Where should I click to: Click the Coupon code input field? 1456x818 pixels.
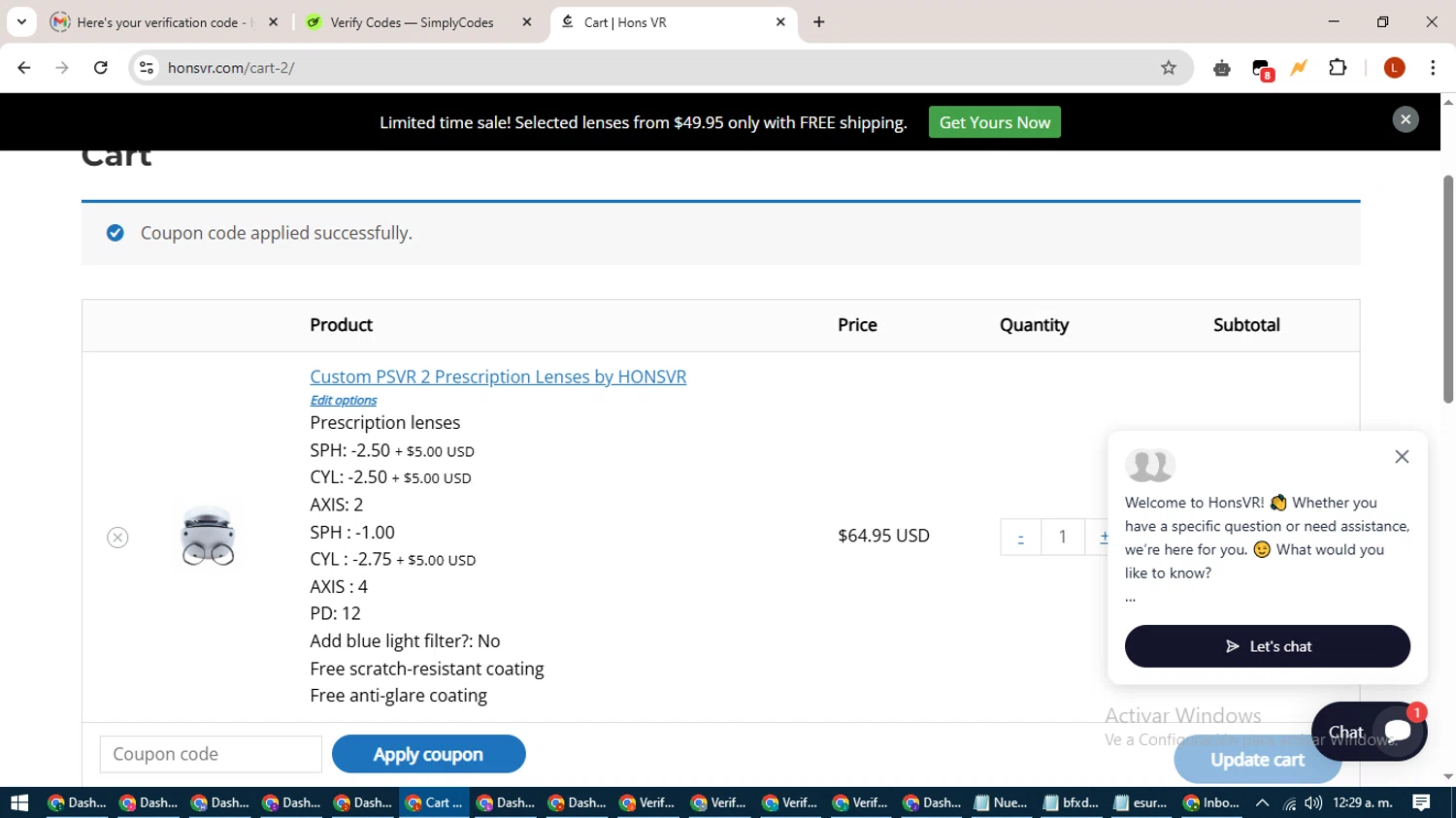[x=211, y=754]
